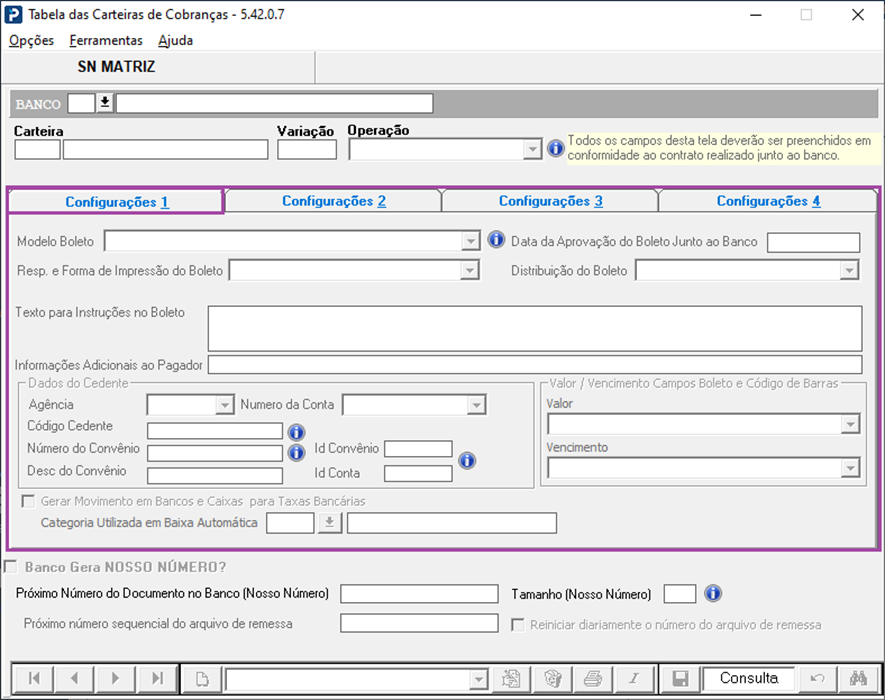
Task: Click the Carteira code field
Action: [37, 150]
